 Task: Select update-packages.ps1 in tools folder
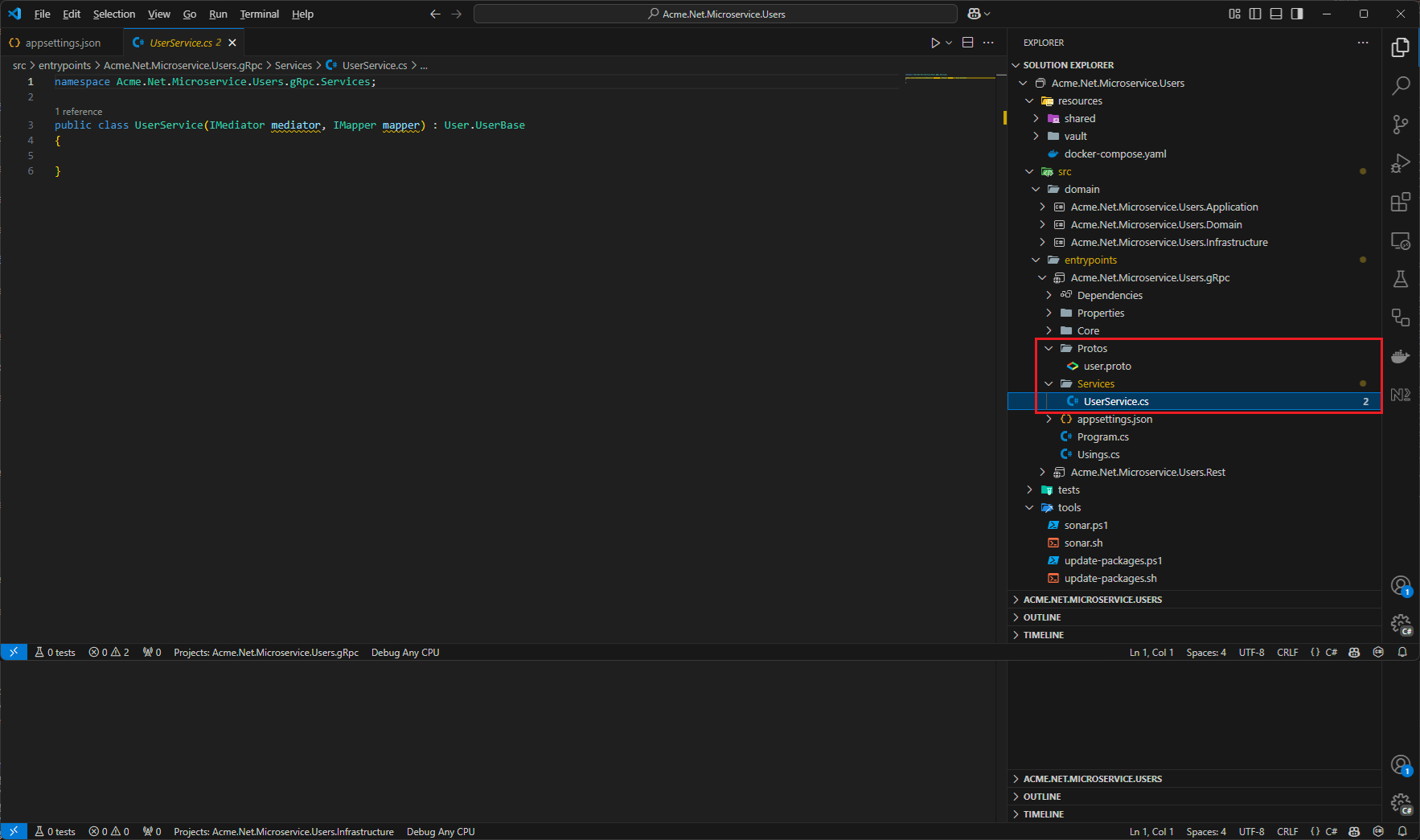pos(1194,560)
